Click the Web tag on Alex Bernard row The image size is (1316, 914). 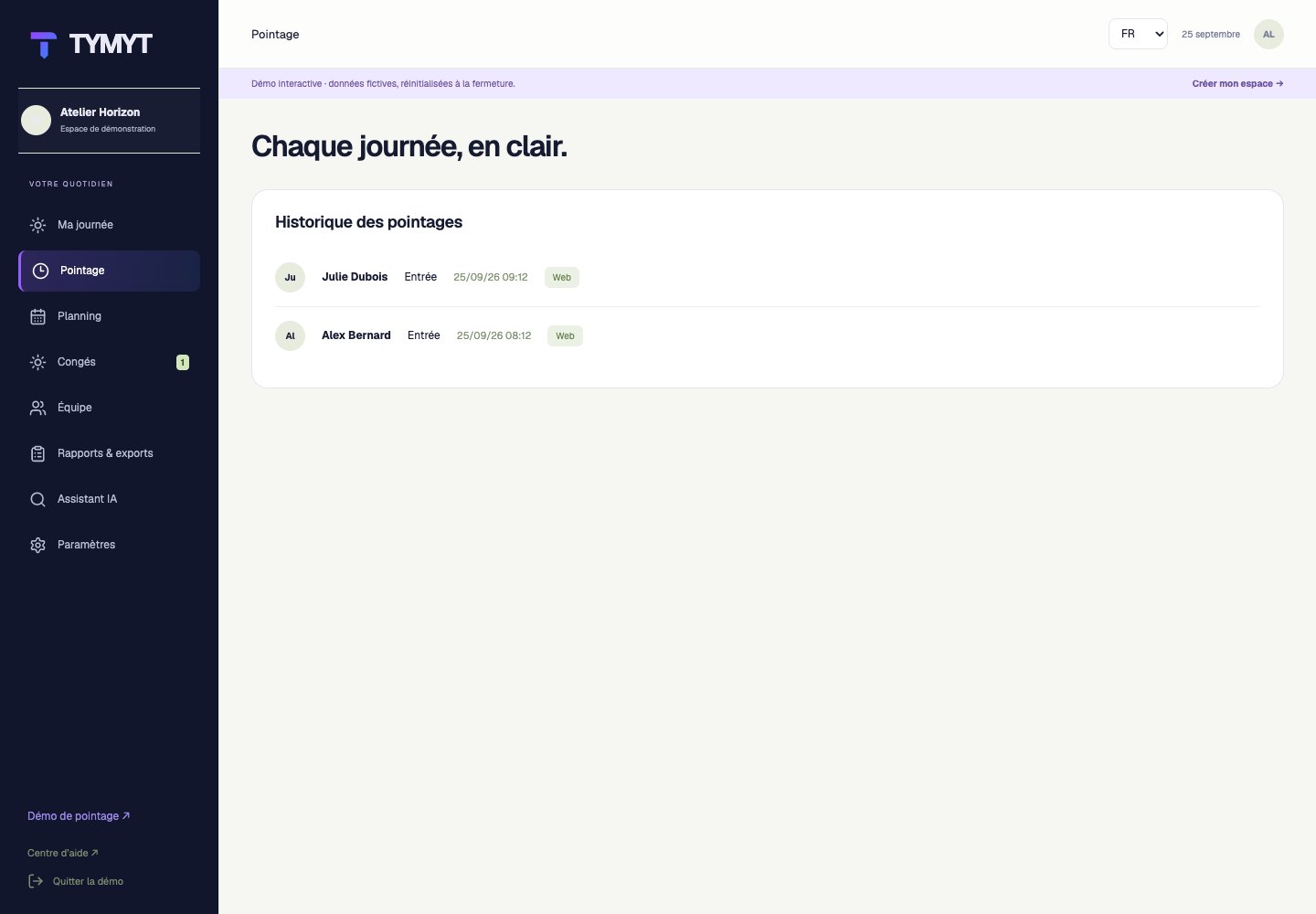point(566,335)
